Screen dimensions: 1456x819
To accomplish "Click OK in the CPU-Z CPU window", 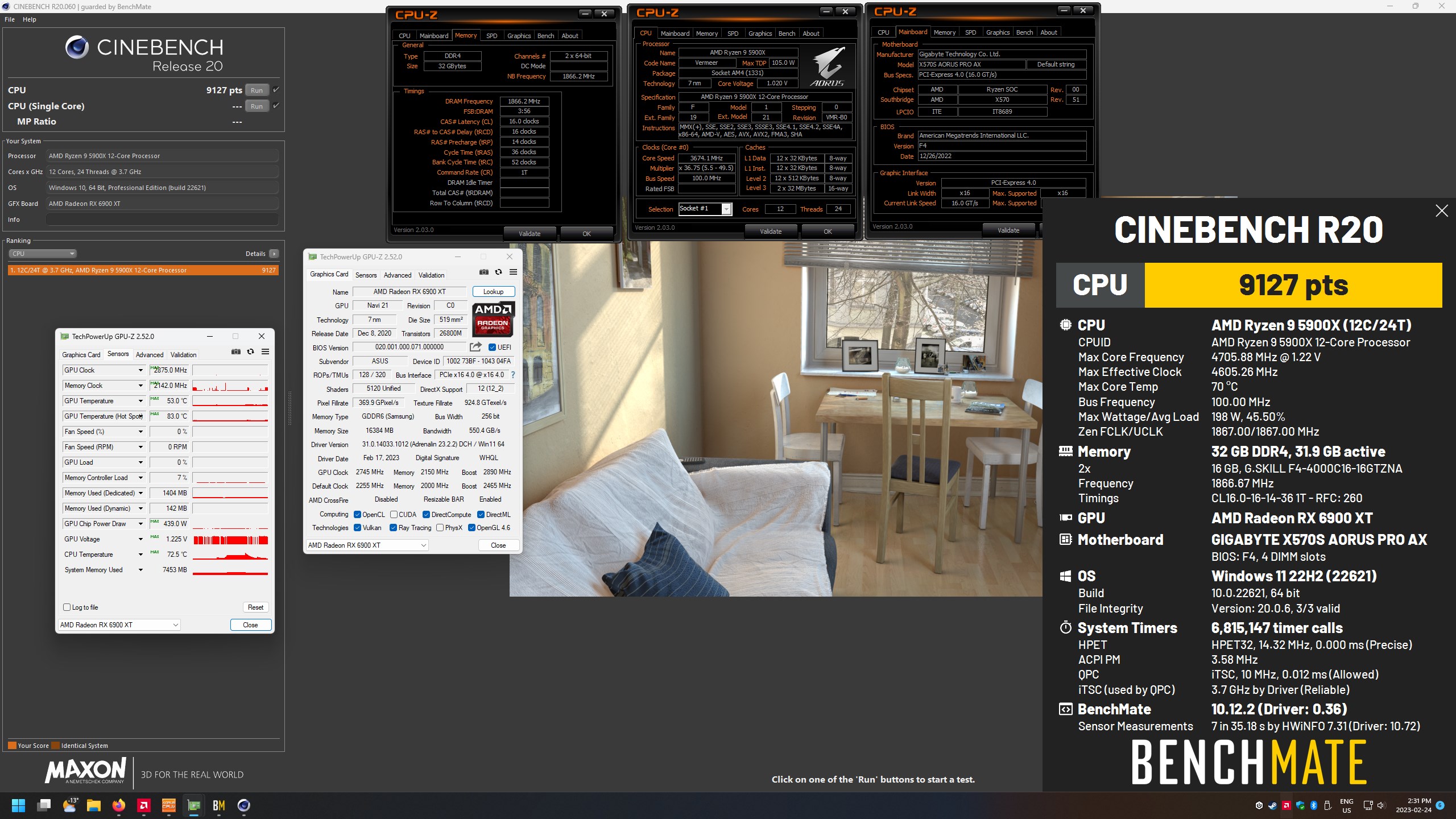I will (828, 231).
